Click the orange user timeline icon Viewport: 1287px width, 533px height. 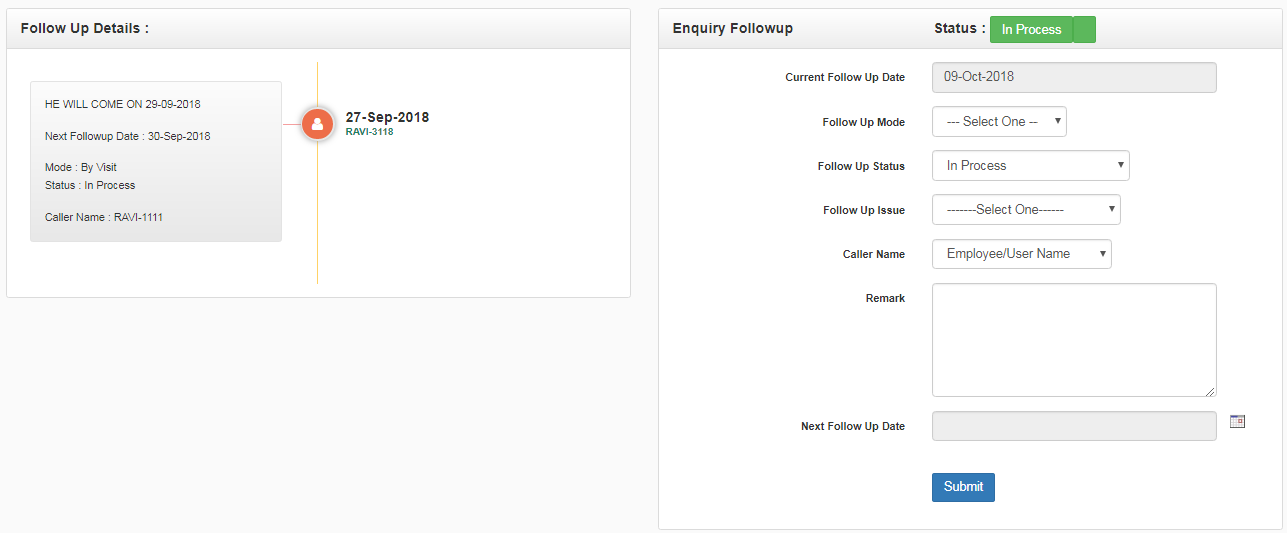click(317, 124)
